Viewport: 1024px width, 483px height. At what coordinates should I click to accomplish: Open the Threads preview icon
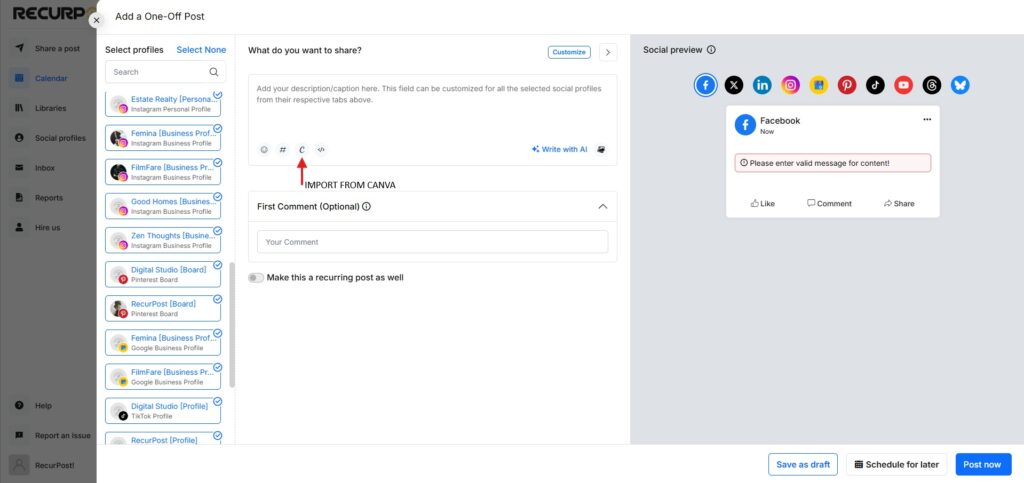(x=932, y=85)
